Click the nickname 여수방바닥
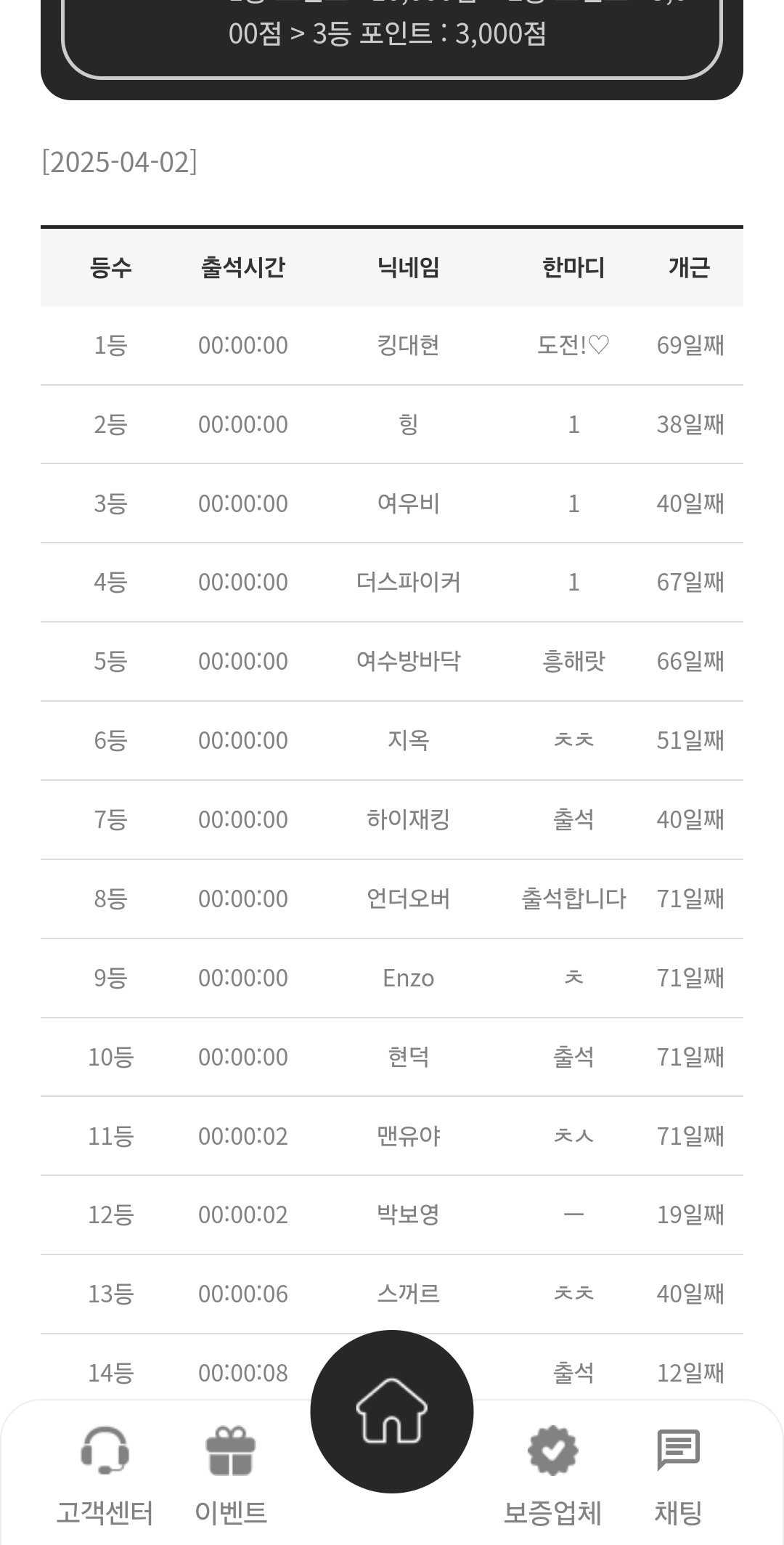This screenshot has width=784, height=1545. 409,661
